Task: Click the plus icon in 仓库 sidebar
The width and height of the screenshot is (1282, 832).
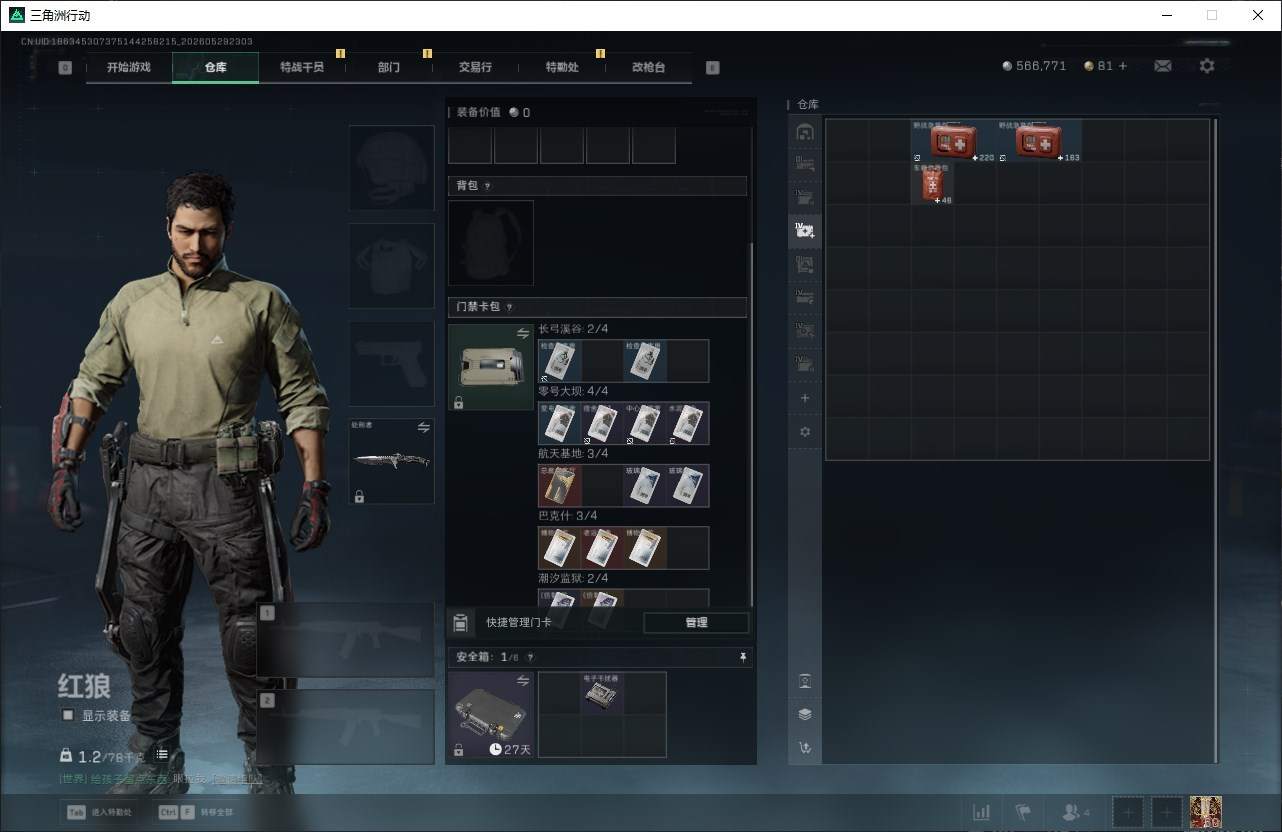Action: pos(805,398)
